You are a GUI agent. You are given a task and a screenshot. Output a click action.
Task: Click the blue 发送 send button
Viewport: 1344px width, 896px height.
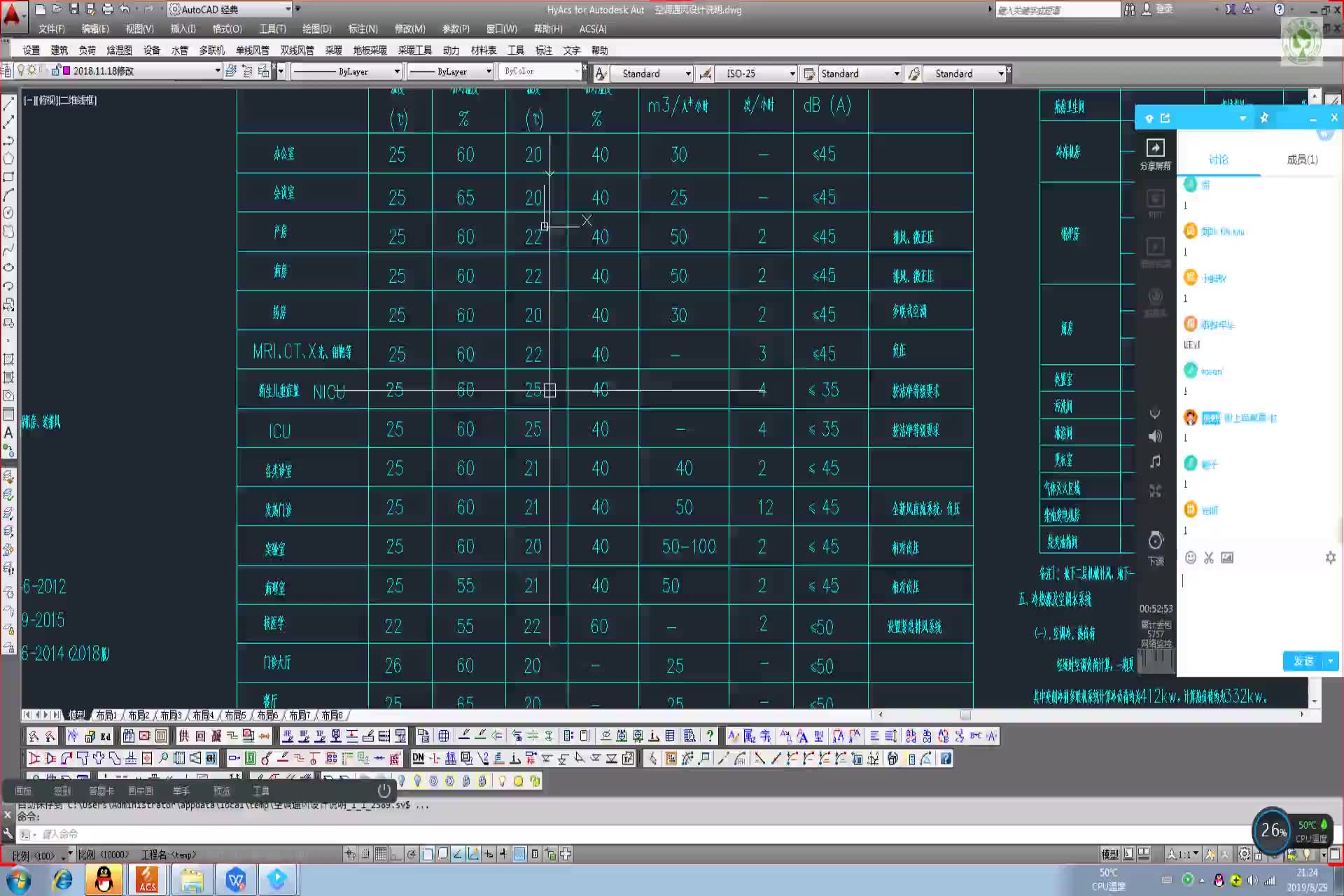(x=1303, y=661)
